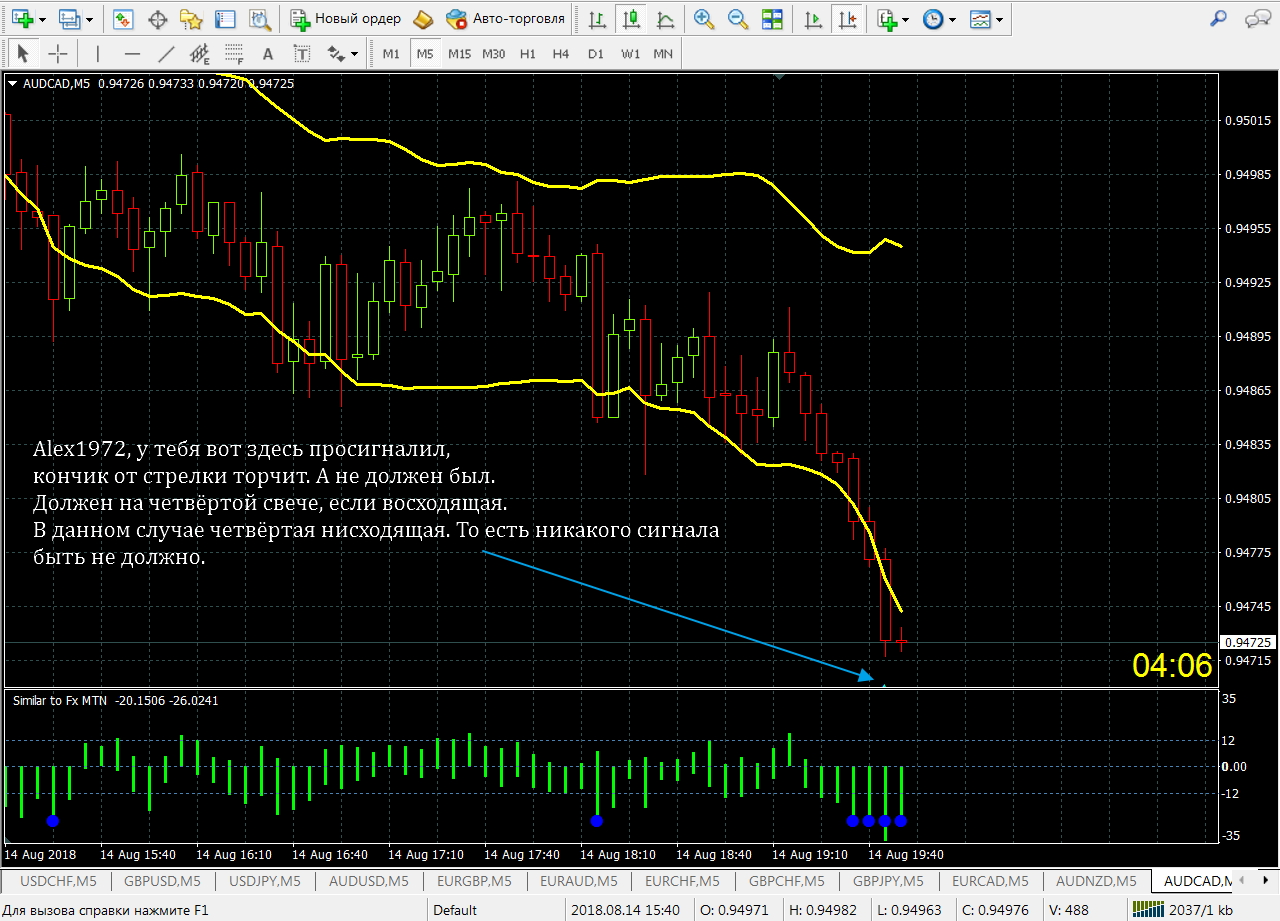Viewport: 1280px width, 921px height.
Task: Select the H1 timeframe button
Action: [x=528, y=54]
